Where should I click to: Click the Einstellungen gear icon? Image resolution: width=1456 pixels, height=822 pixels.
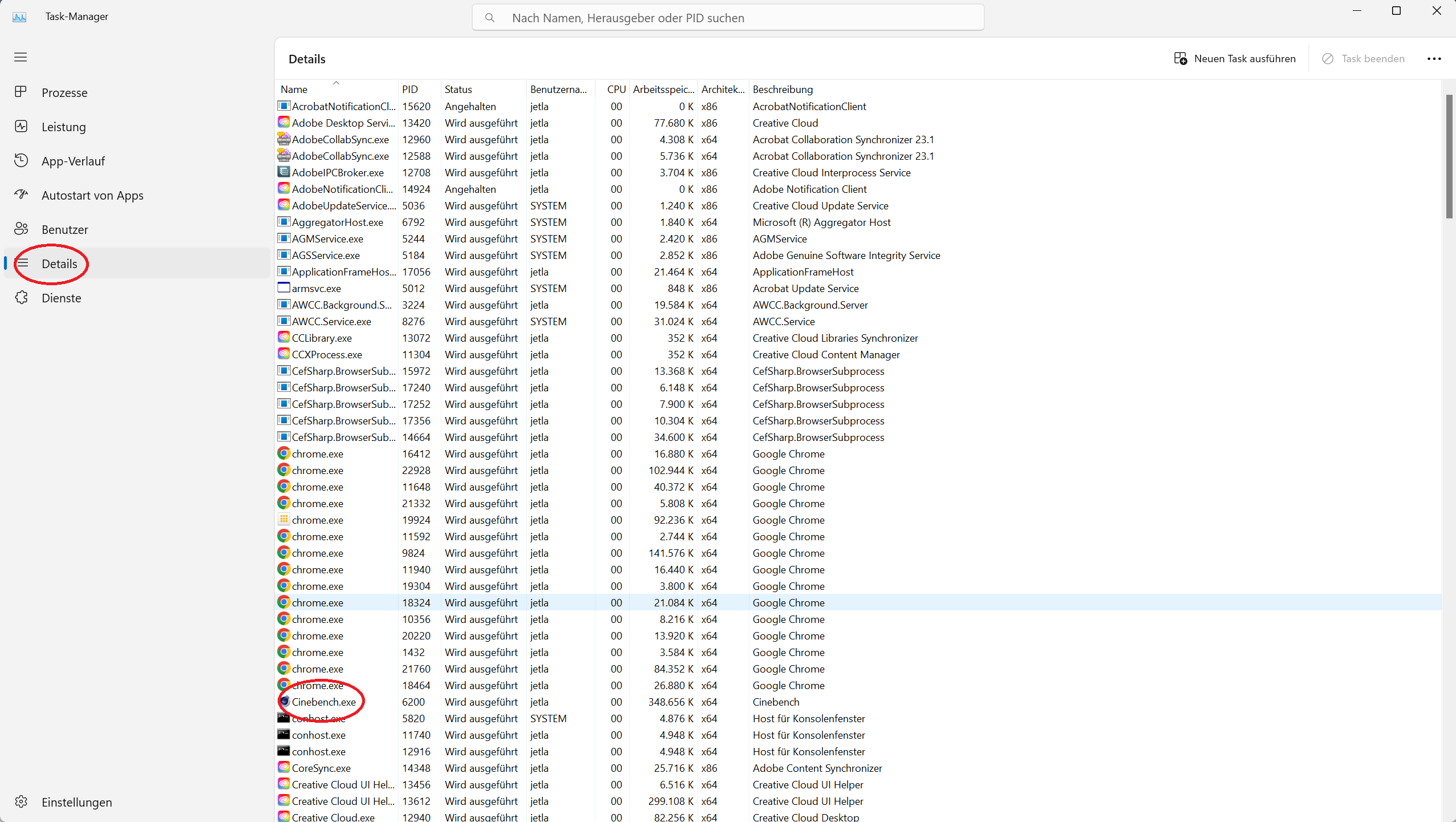(x=21, y=801)
